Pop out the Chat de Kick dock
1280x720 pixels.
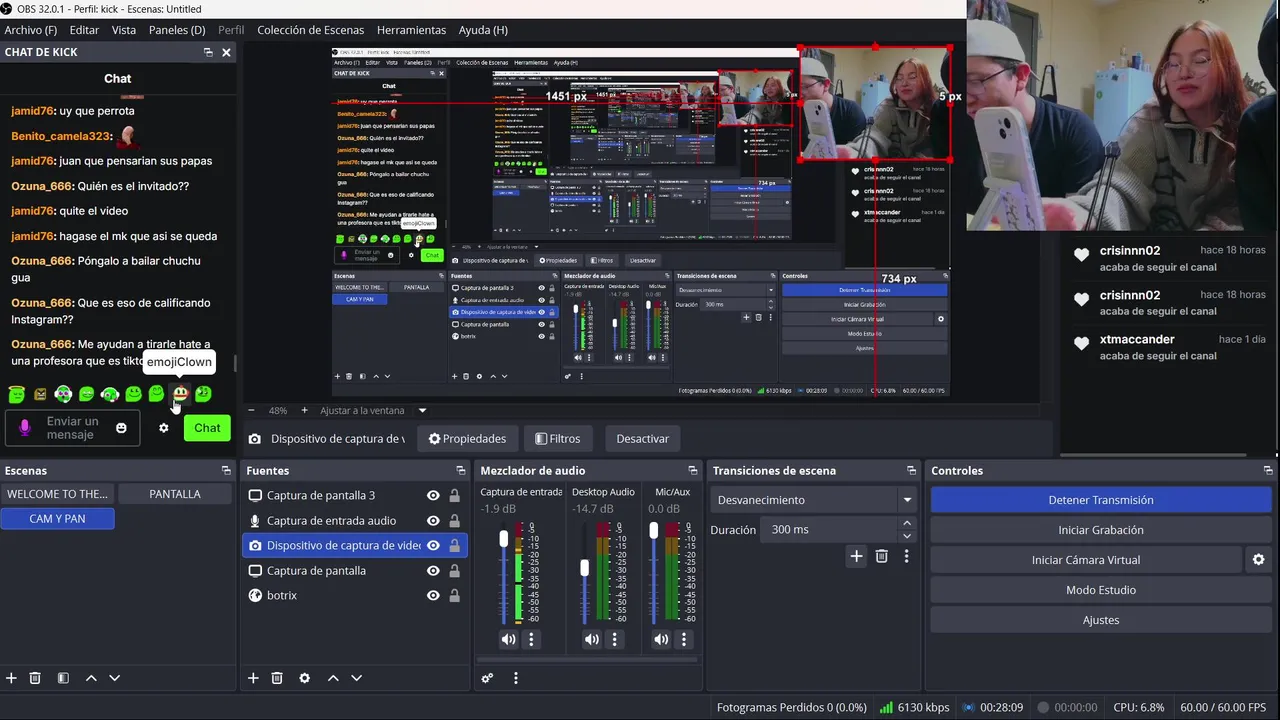(208, 52)
